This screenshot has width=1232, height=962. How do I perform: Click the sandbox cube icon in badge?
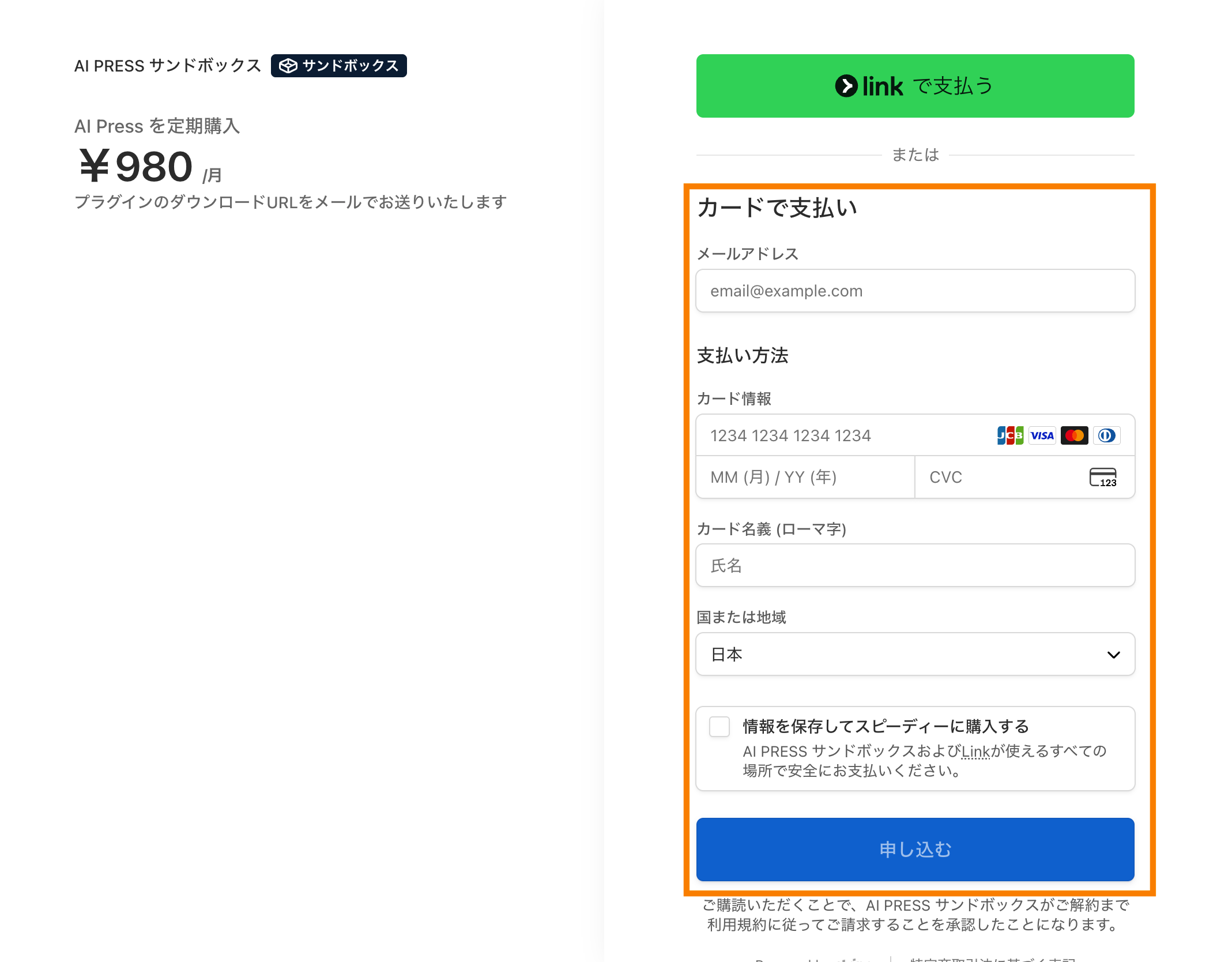pyautogui.click(x=288, y=66)
